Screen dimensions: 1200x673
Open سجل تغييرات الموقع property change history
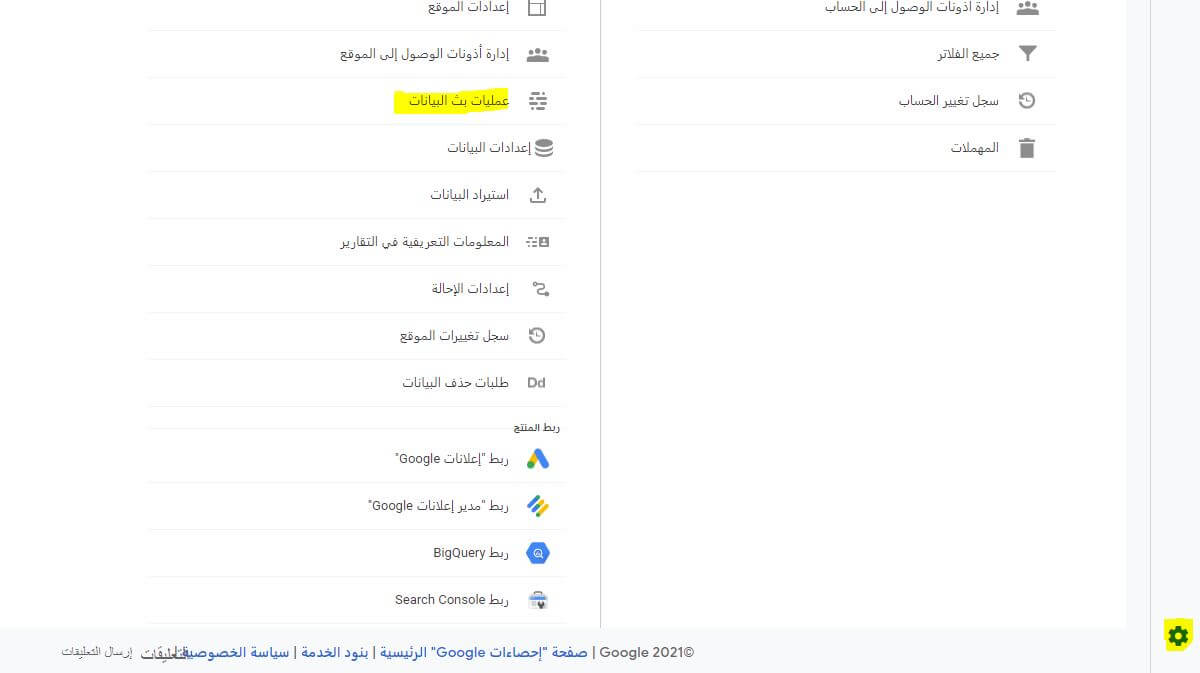pos(454,336)
